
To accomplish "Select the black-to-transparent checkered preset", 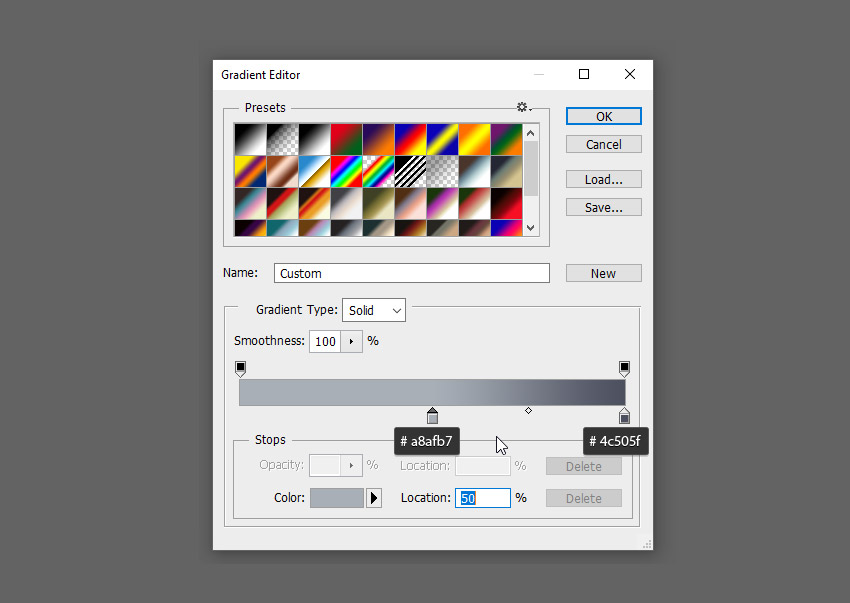I will 282,139.
